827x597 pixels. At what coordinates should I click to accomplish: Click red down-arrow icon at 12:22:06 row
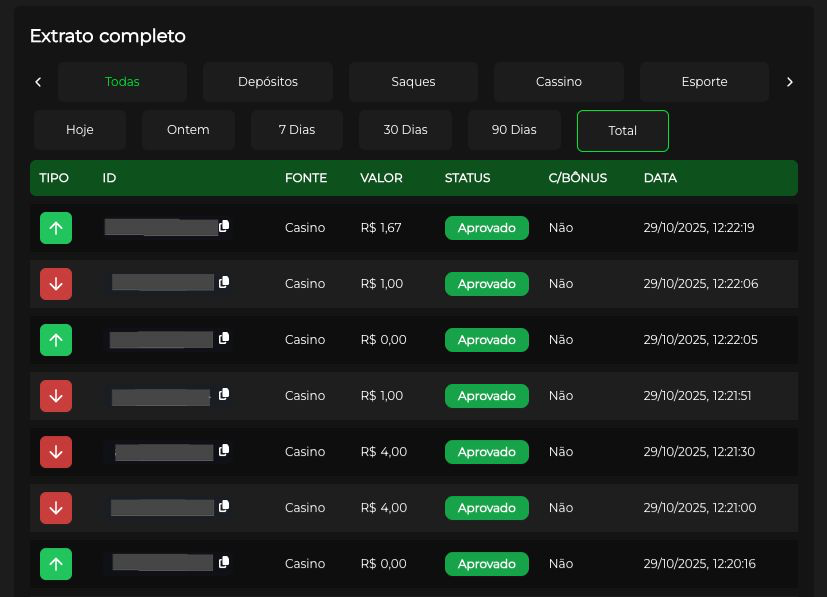[x=56, y=284]
